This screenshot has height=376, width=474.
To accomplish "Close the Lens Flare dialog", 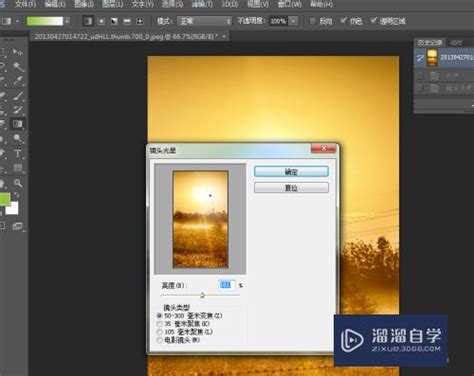I will pos(323,148).
